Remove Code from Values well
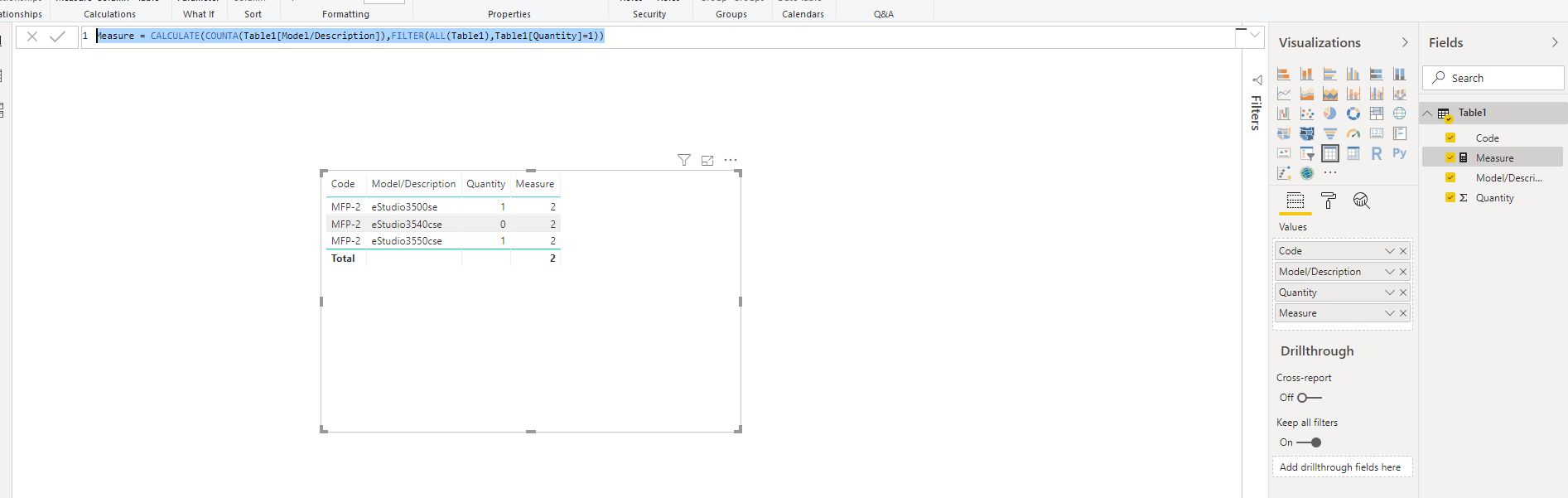1568x498 pixels. pos(1403,251)
